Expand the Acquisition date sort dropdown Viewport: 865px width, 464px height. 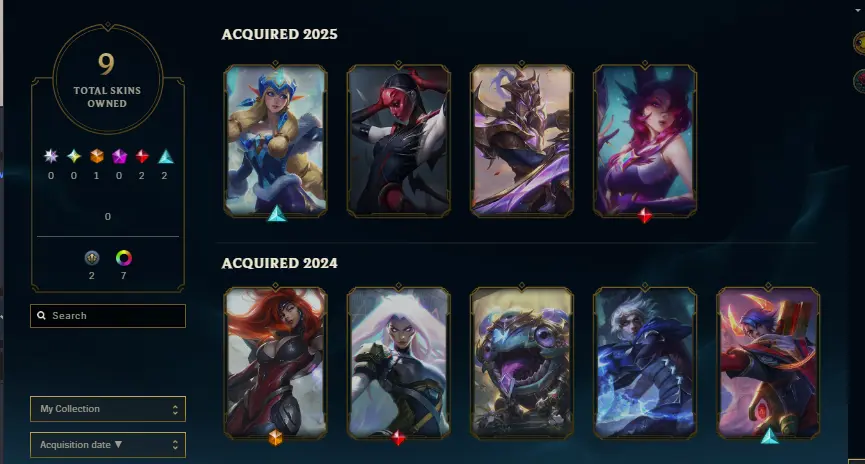point(108,445)
